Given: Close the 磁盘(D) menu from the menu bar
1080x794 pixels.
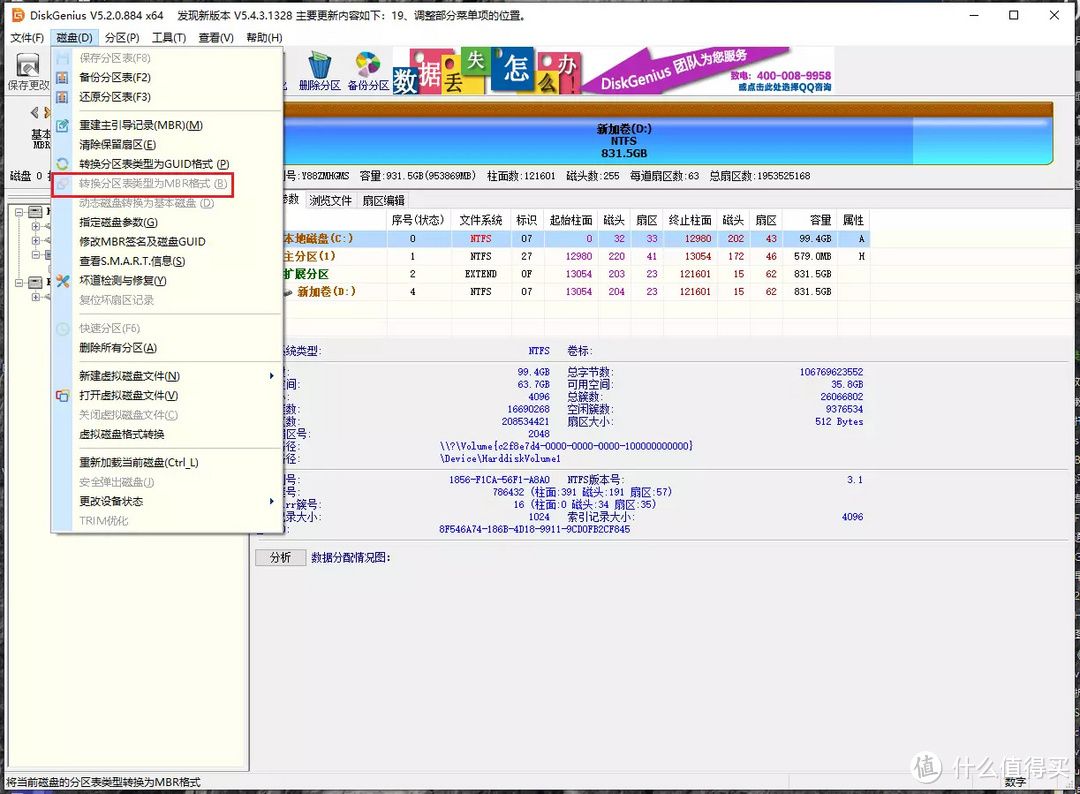Looking at the screenshot, I should pos(74,38).
